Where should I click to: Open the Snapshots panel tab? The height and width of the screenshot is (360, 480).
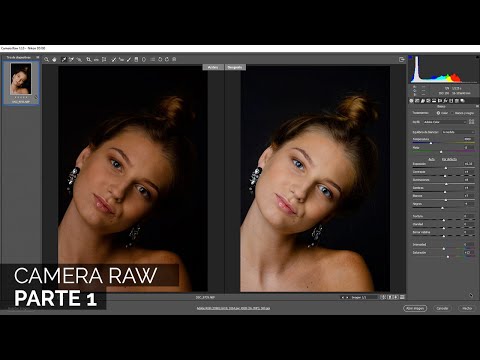tap(462, 101)
